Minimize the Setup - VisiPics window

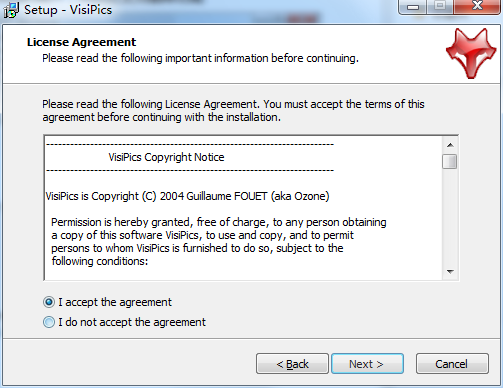(x=413, y=7)
